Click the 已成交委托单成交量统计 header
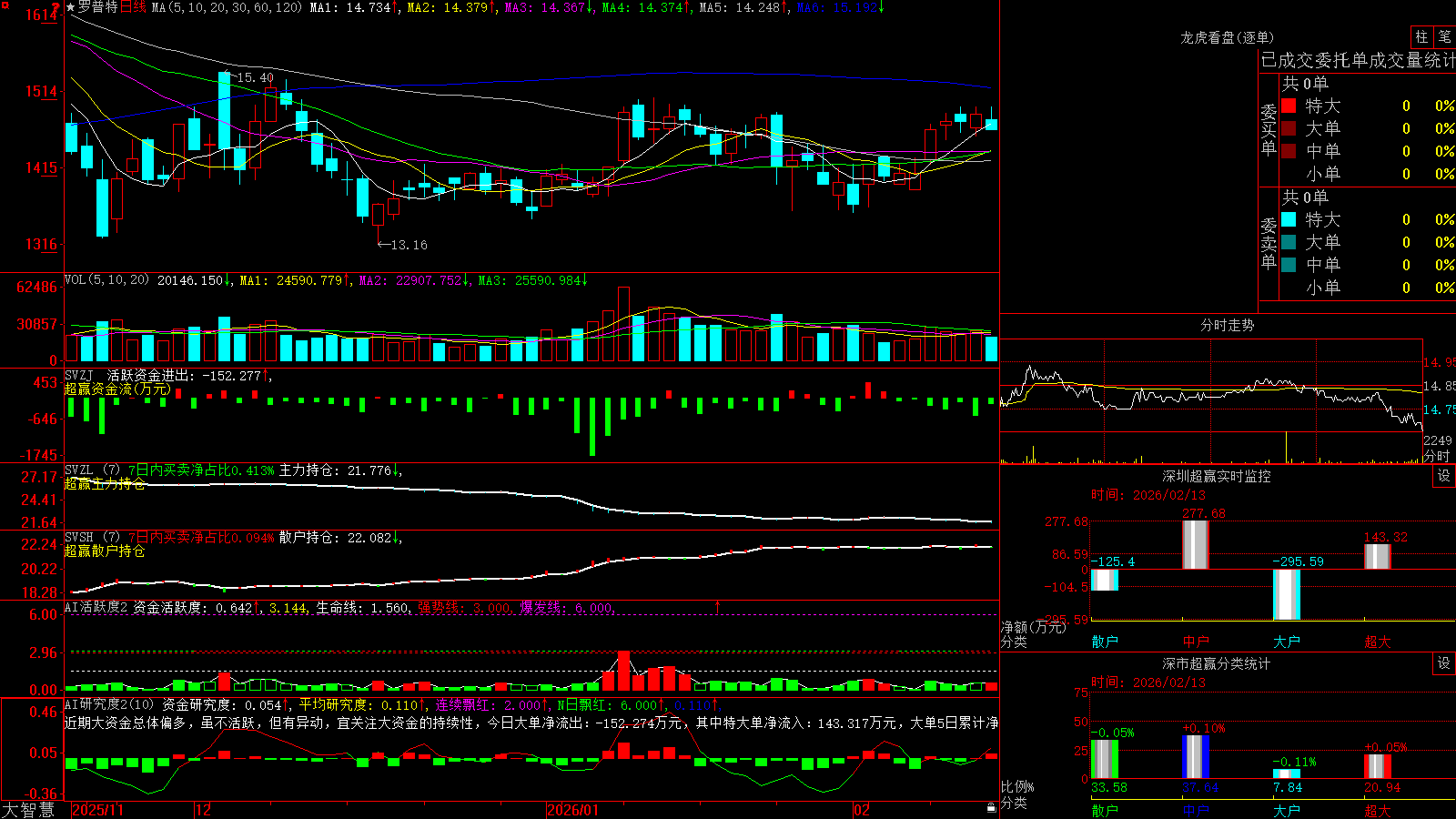Viewport: 1456px width, 819px height. 1358,60
